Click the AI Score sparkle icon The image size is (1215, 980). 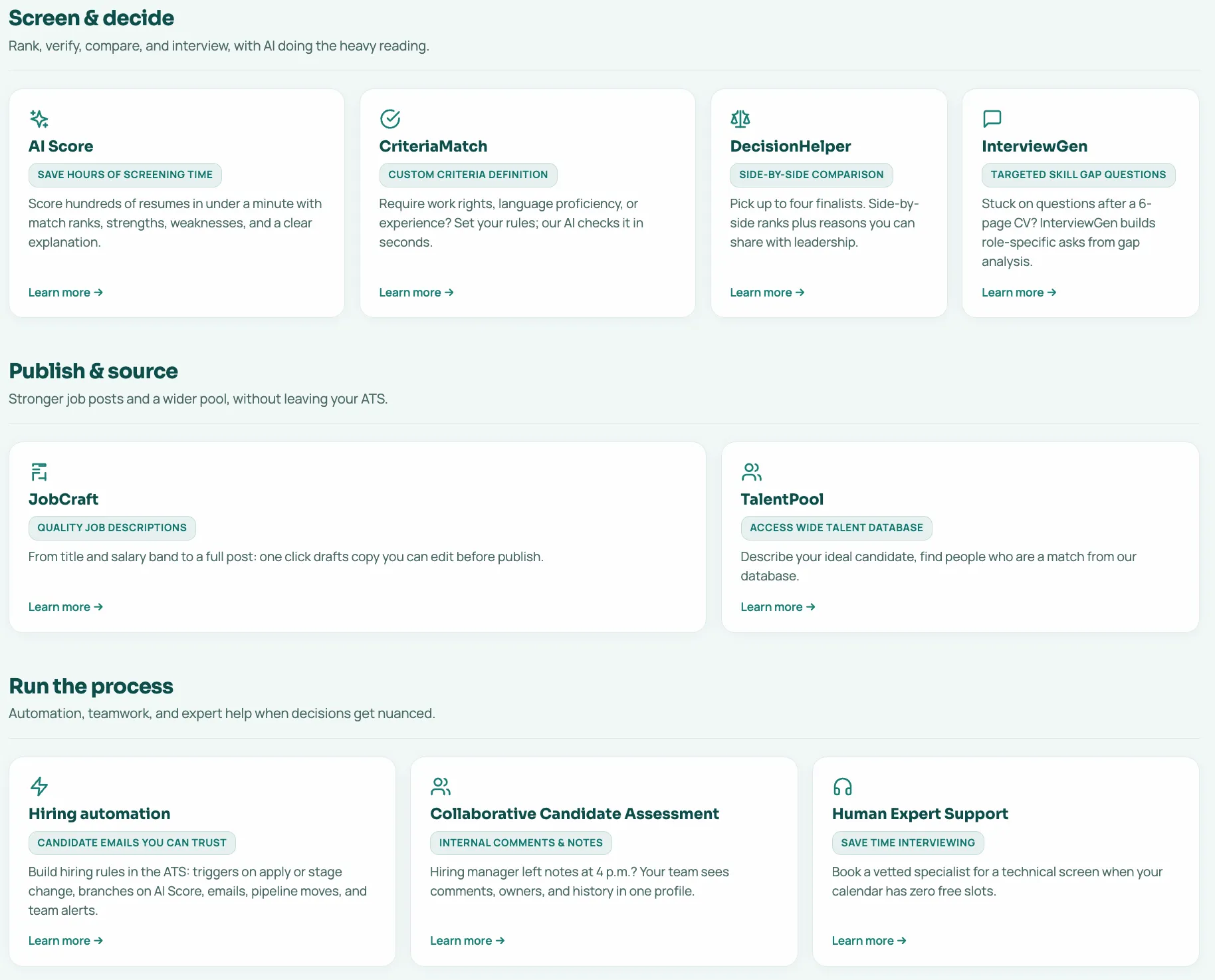(x=39, y=119)
